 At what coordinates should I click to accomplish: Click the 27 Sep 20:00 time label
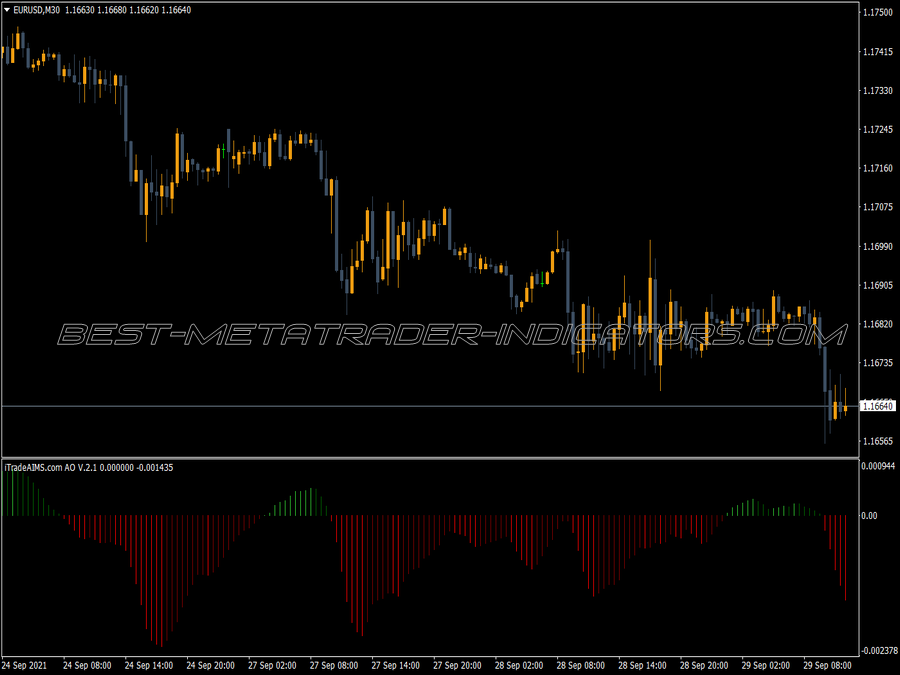click(x=457, y=665)
